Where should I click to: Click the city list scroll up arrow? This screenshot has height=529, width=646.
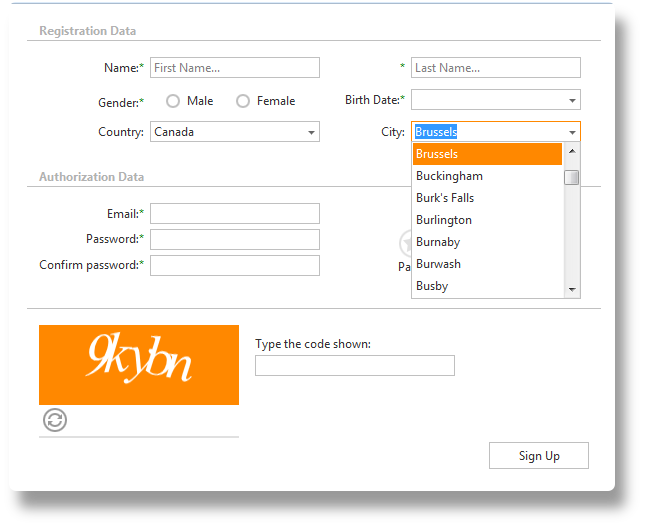tap(572, 151)
